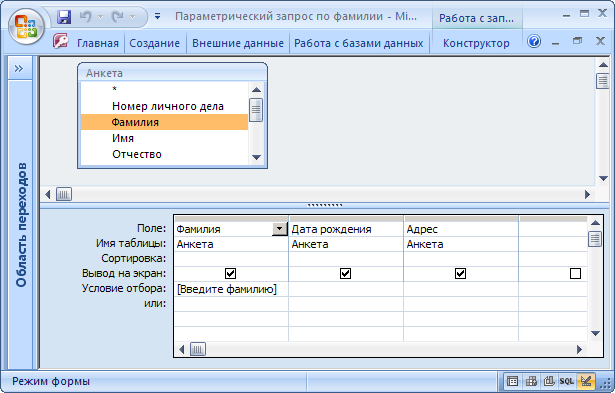Open the Office button menu
615x393 pixels.
[x=26, y=27]
